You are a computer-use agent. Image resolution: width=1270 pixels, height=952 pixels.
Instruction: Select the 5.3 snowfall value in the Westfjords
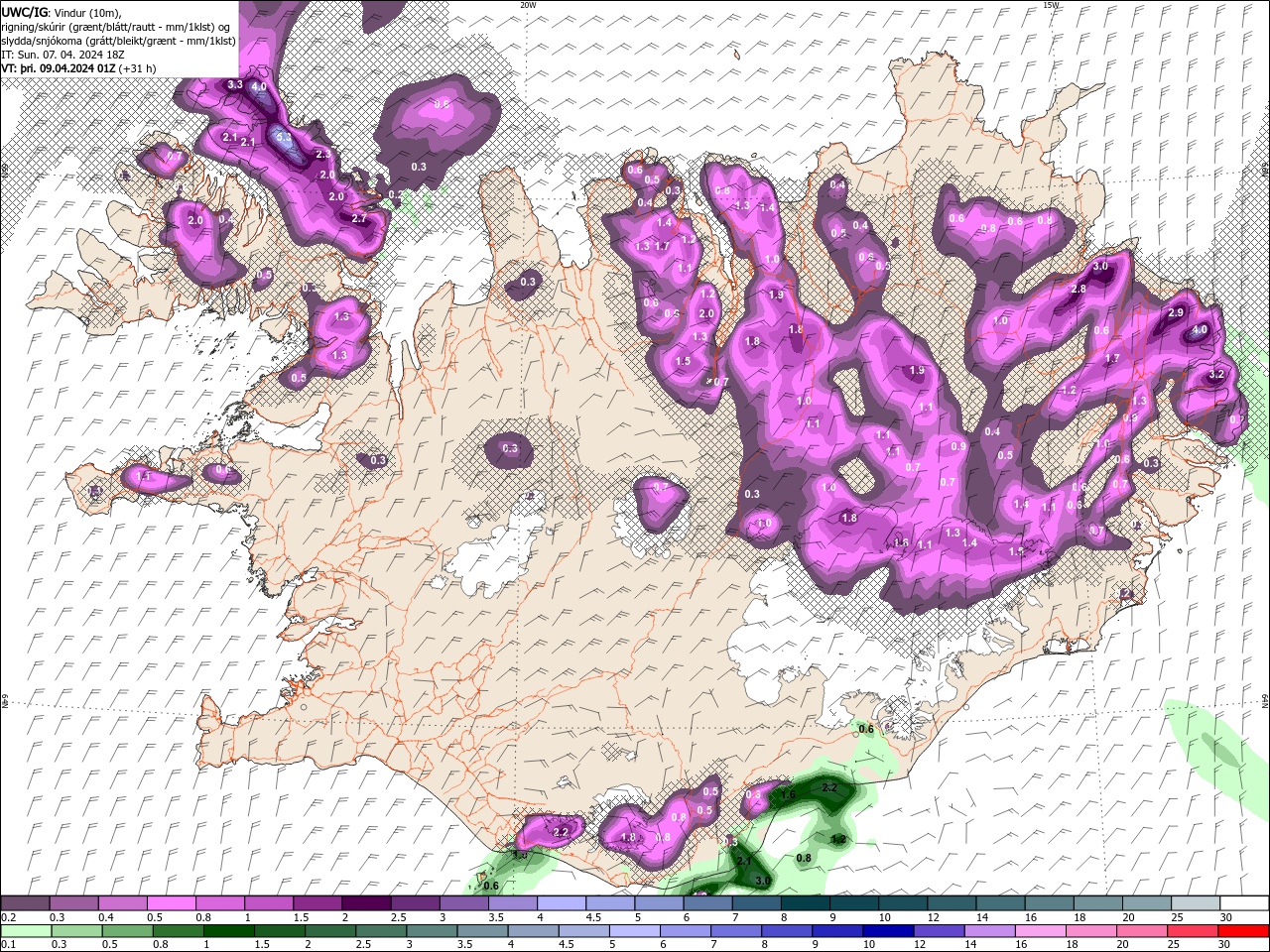pos(283,137)
